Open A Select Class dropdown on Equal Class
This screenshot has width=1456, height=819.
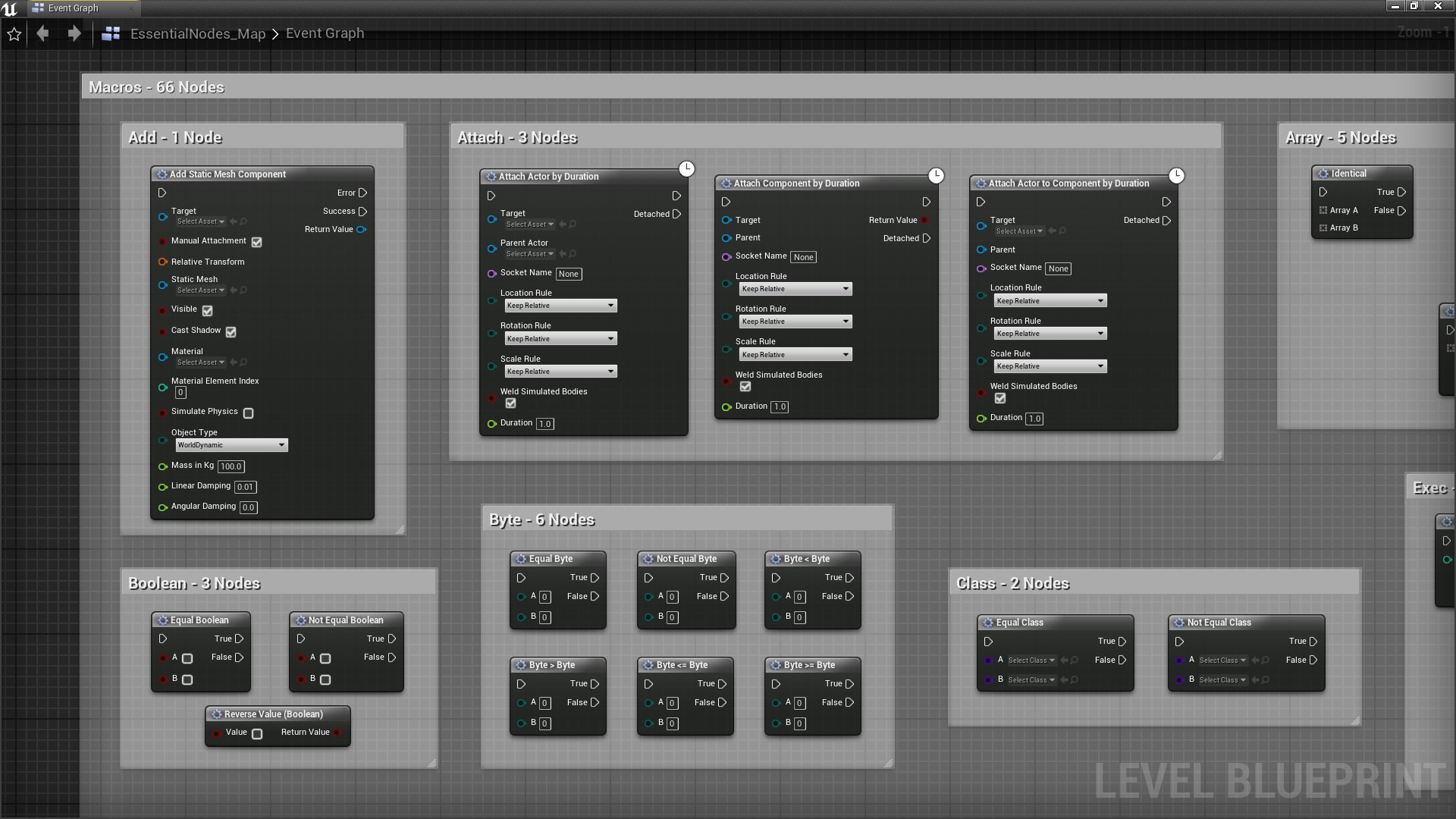click(1031, 661)
